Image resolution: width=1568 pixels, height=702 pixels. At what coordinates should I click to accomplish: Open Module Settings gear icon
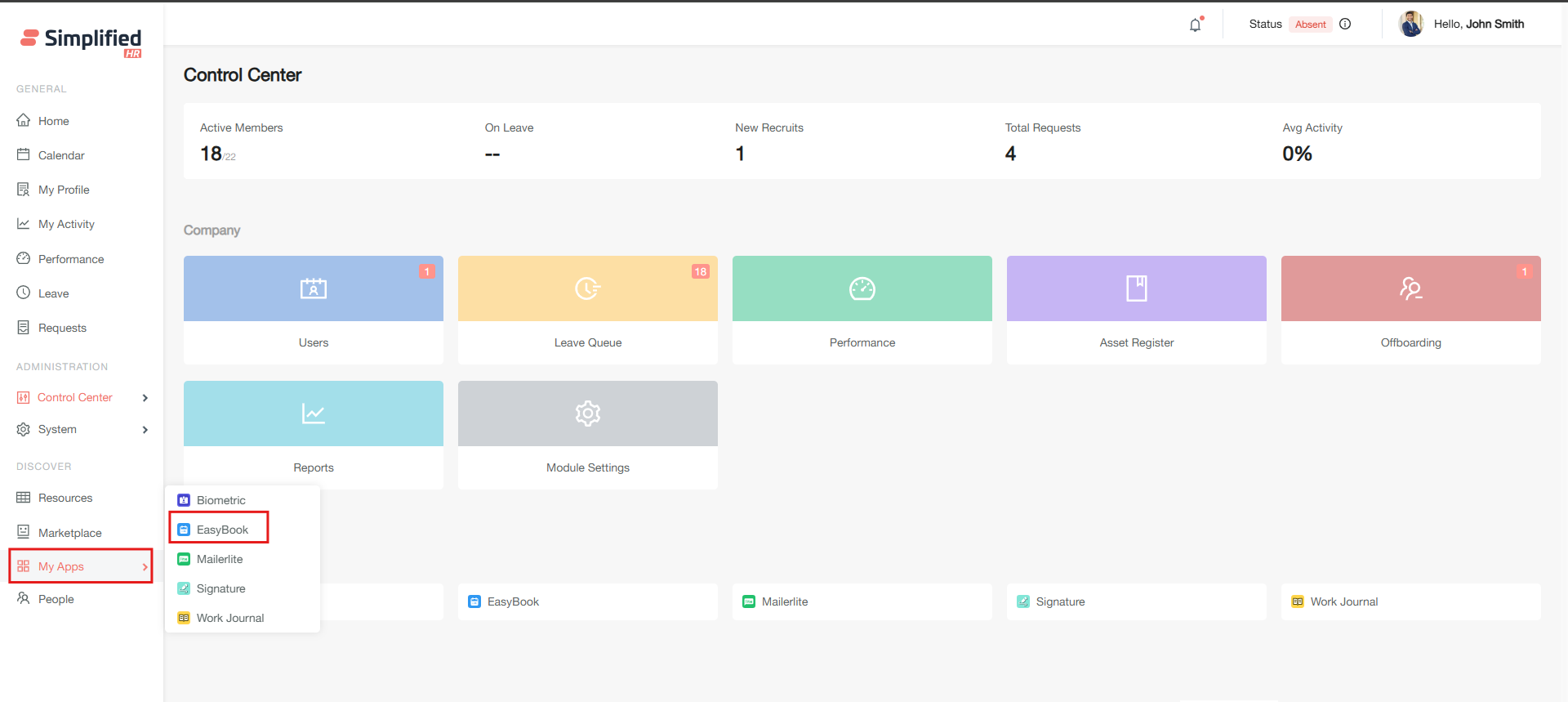tap(588, 414)
